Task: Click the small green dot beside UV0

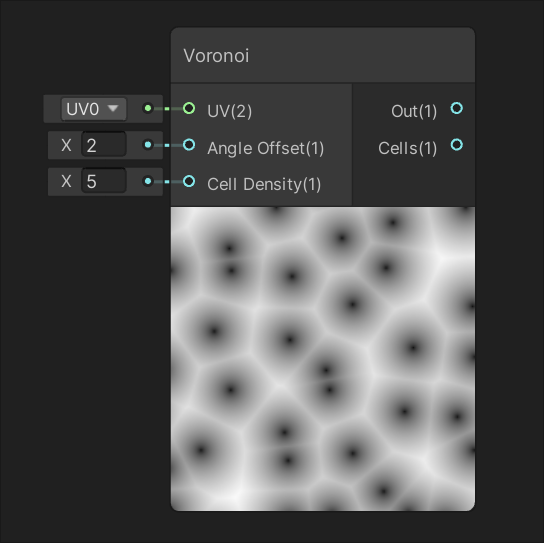Action: (x=148, y=108)
